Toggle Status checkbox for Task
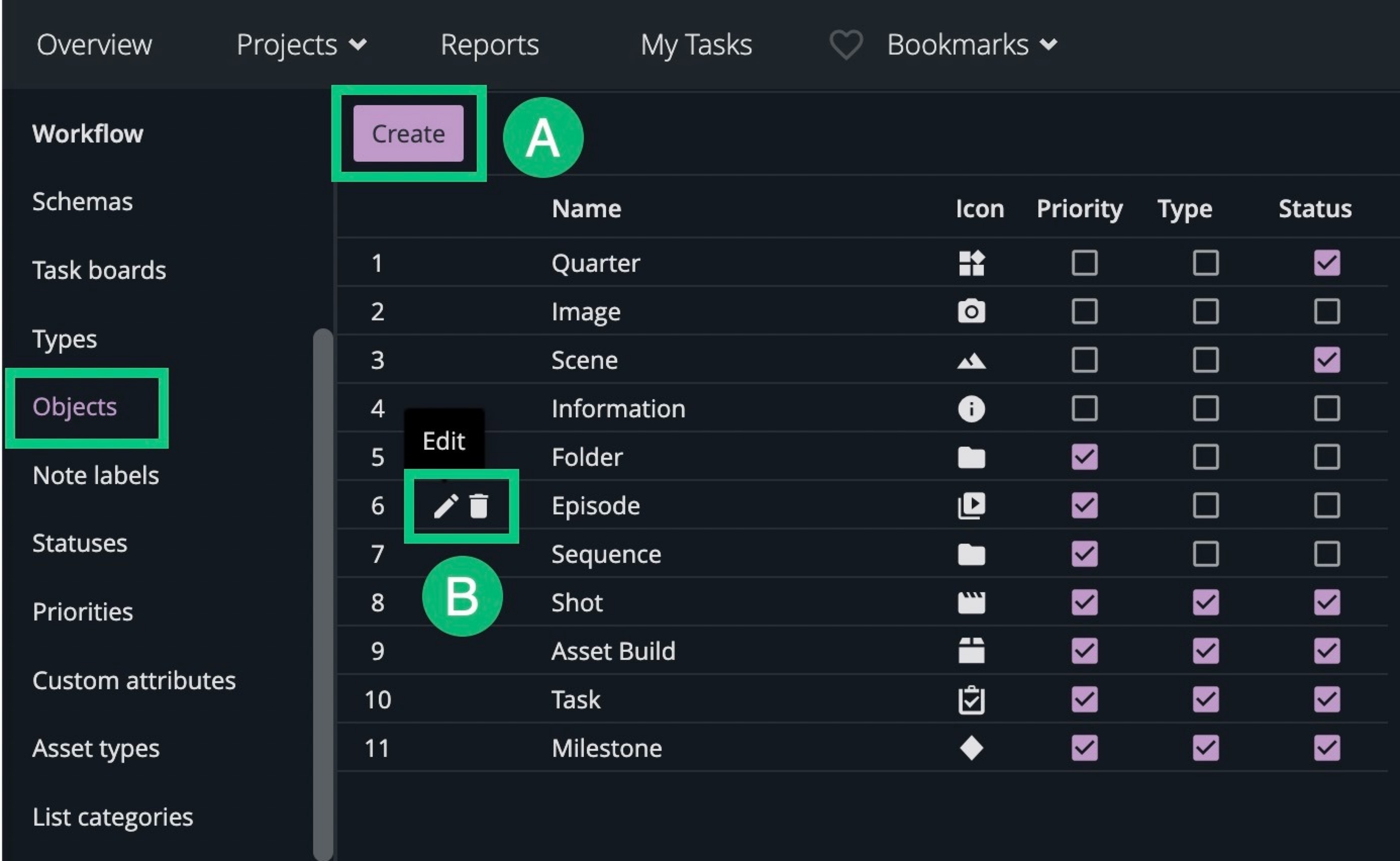The width and height of the screenshot is (1400, 861). [x=1327, y=700]
